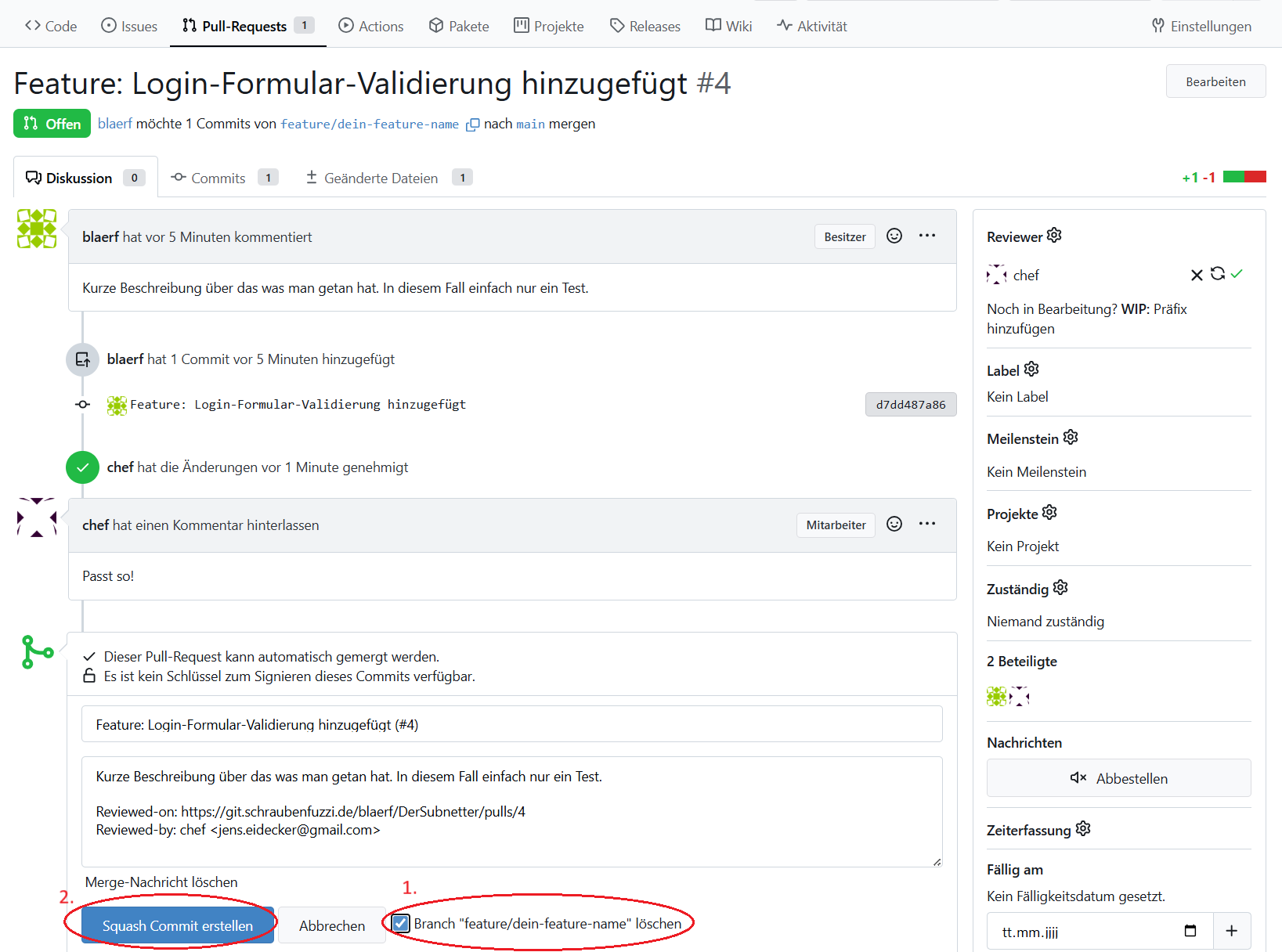Open commit hash d7dd487a86
1282x952 pixels.
[x=910, y=405]
